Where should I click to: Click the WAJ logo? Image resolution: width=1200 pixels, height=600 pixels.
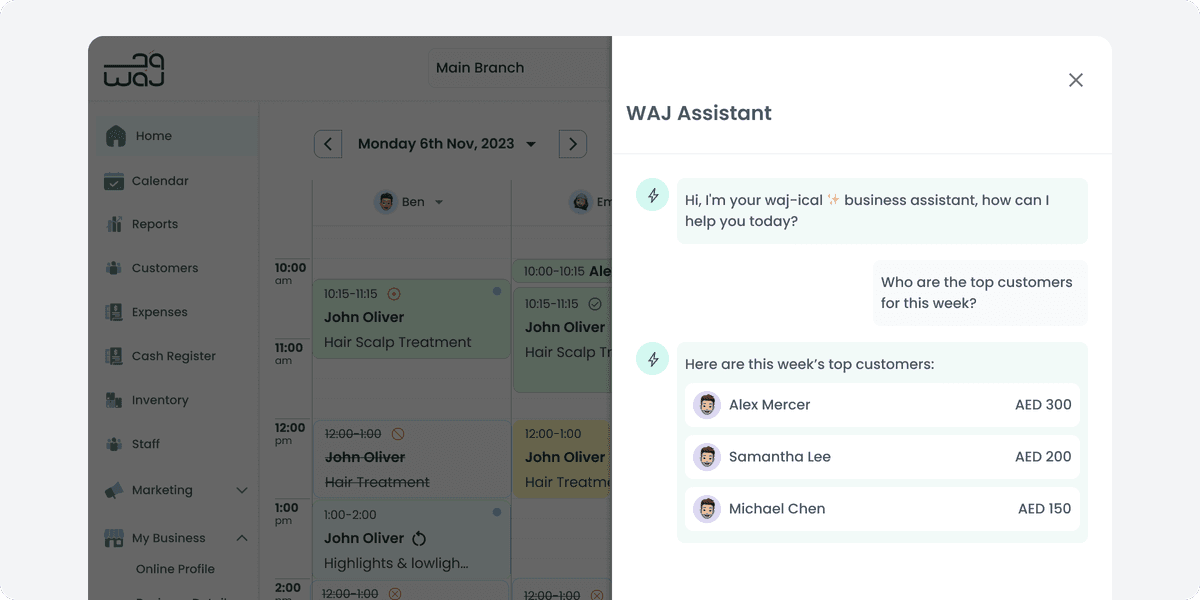[134, 70]
